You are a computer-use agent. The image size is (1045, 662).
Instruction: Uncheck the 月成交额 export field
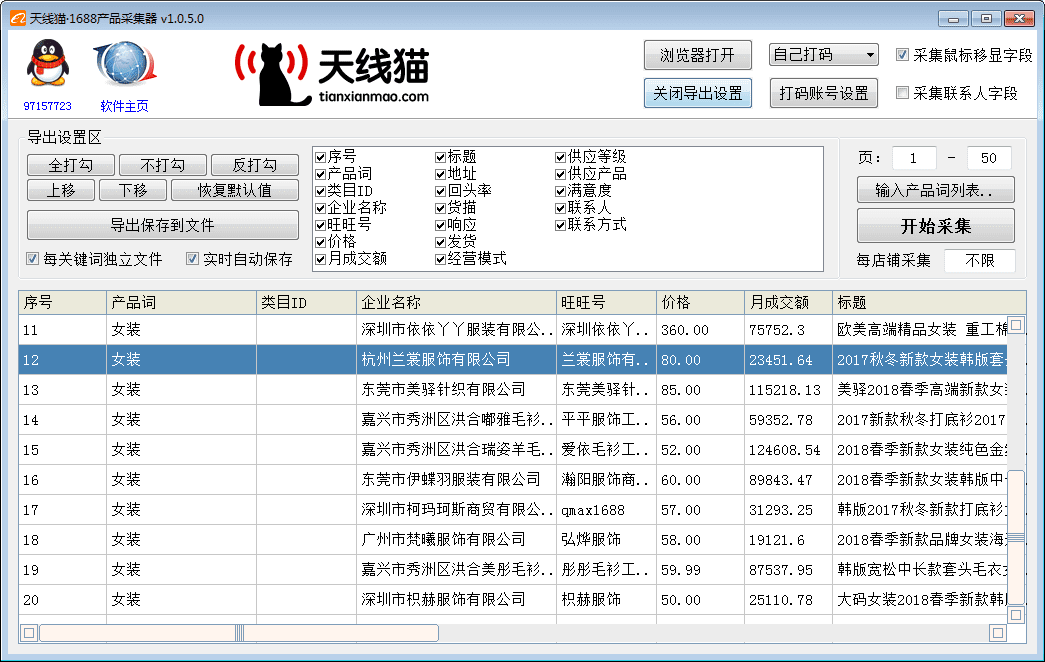coord(321,259)
